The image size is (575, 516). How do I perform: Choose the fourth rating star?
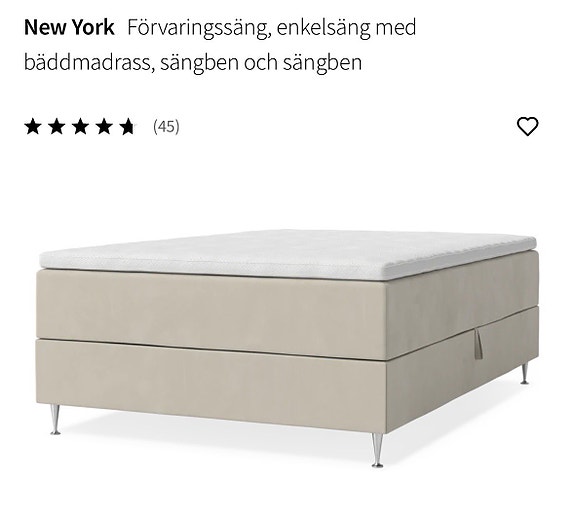click(x=104, y=127)
